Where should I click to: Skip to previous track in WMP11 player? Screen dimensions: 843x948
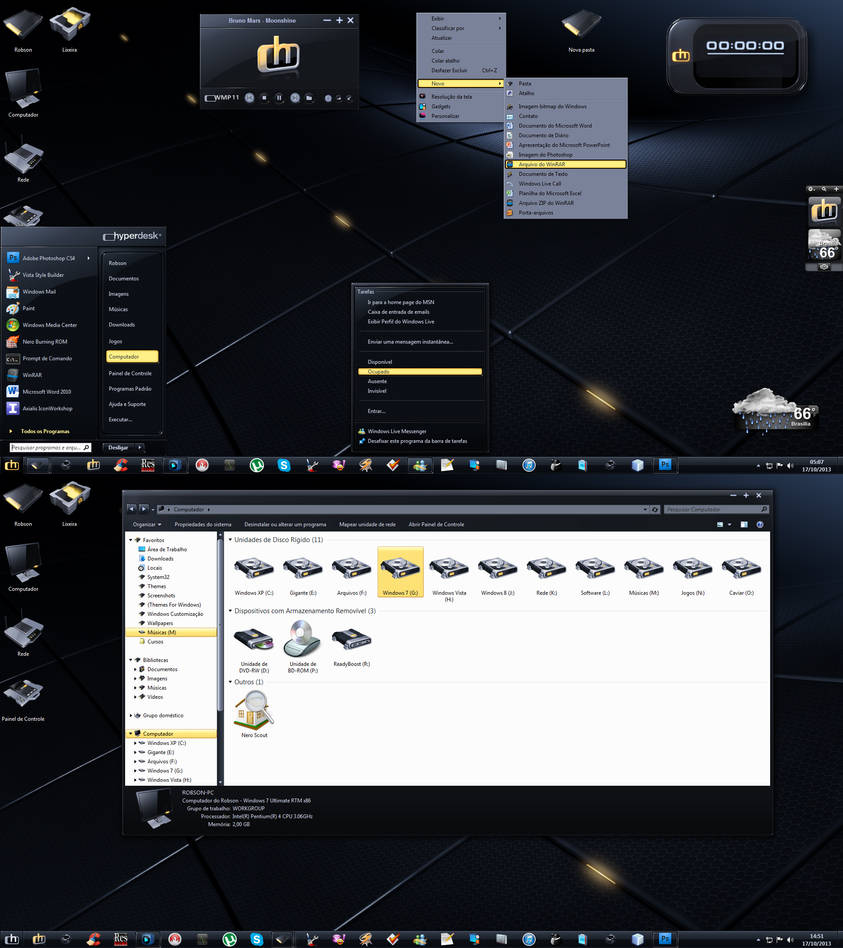coord(249,97)
